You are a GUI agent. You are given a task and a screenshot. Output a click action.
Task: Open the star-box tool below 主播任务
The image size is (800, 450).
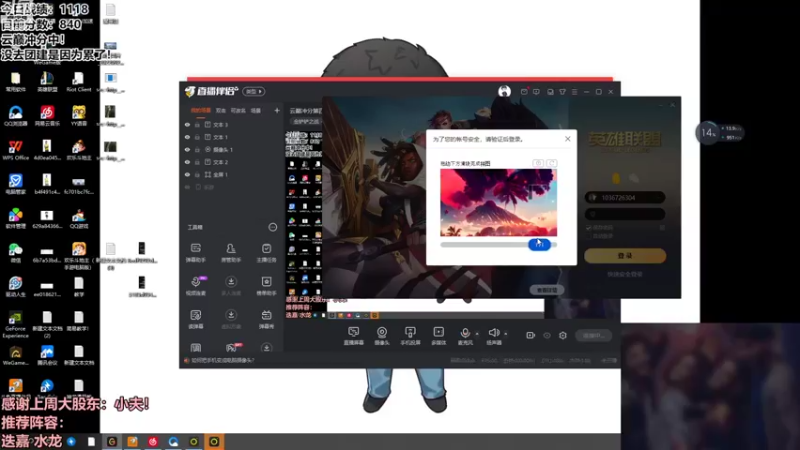click(x=266, y=286)
